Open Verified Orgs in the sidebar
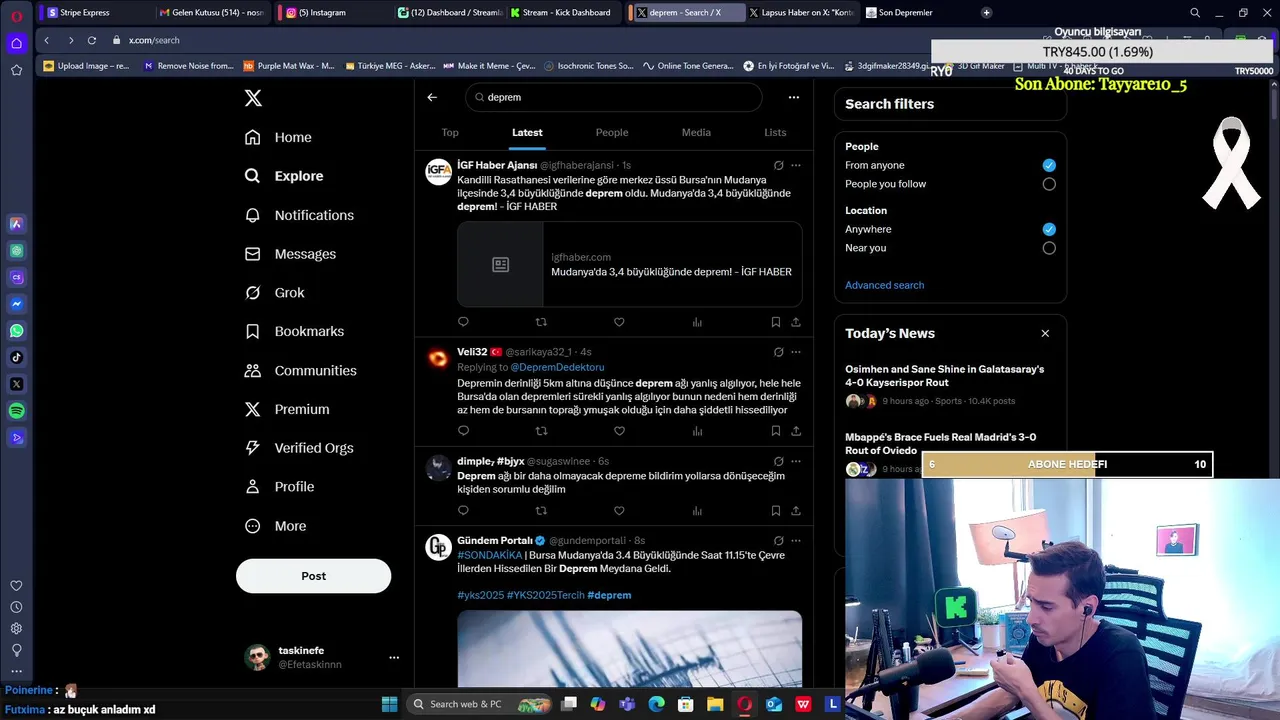 pos(299,448)
